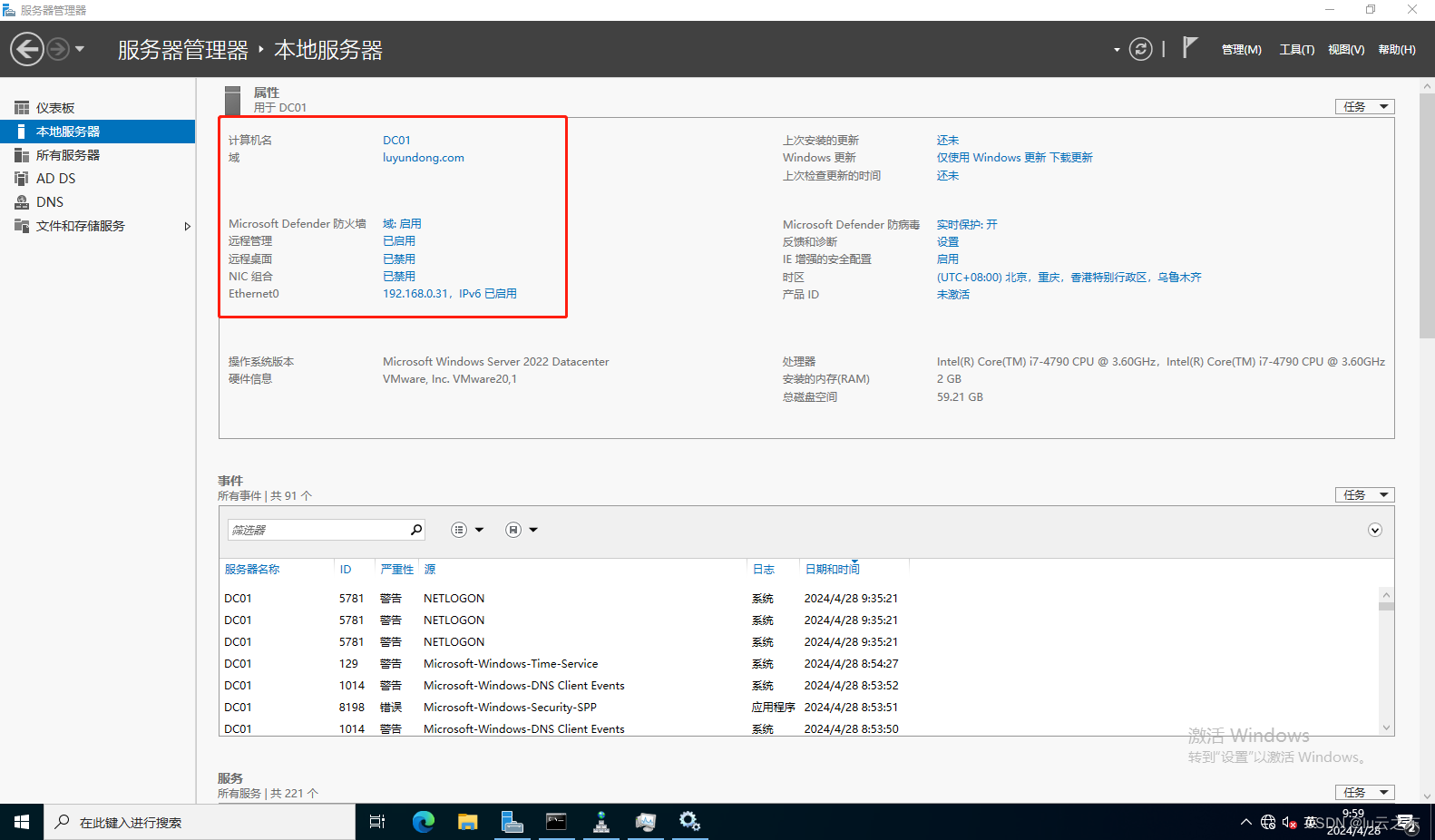Open the 管理(M) menu
The height and width of the screenshot is (840, 1435).
[x=1241, y=50]
